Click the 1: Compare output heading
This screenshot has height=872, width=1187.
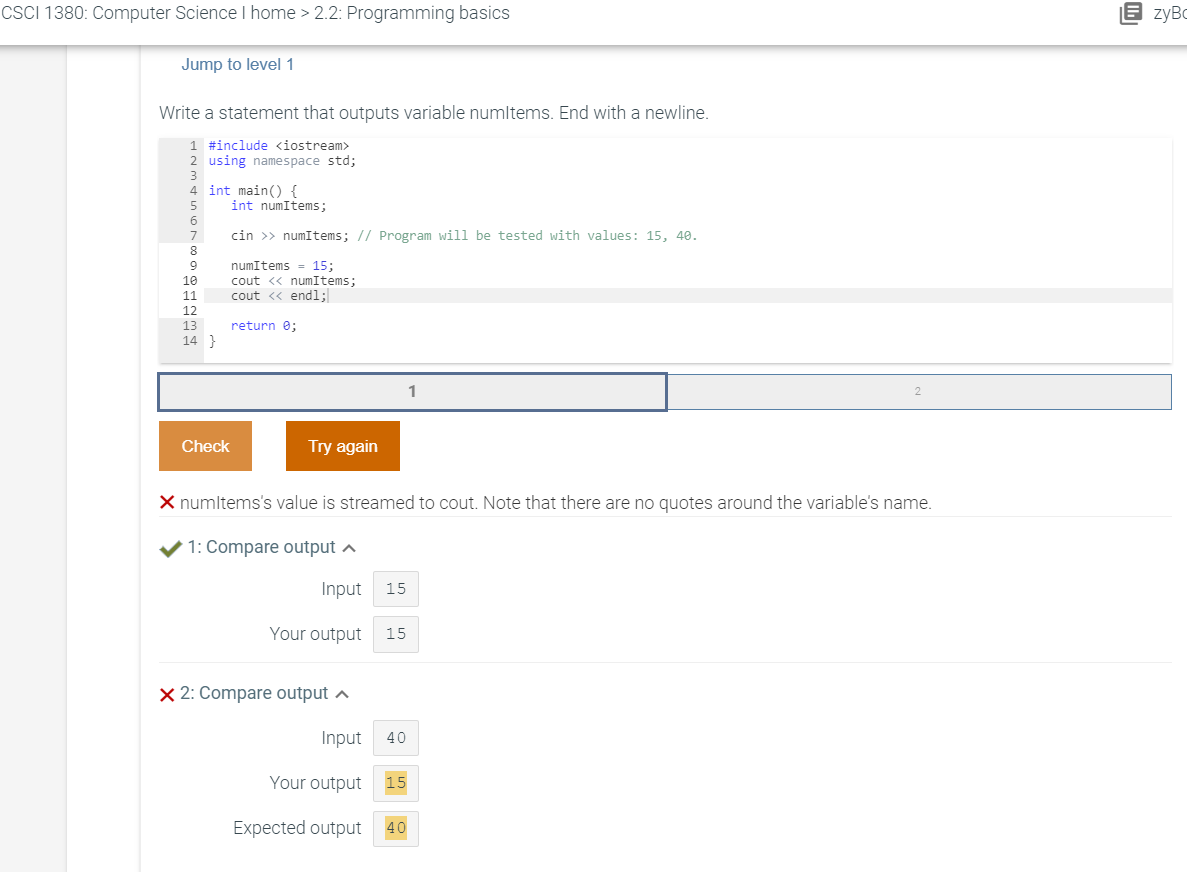[261, 547]
